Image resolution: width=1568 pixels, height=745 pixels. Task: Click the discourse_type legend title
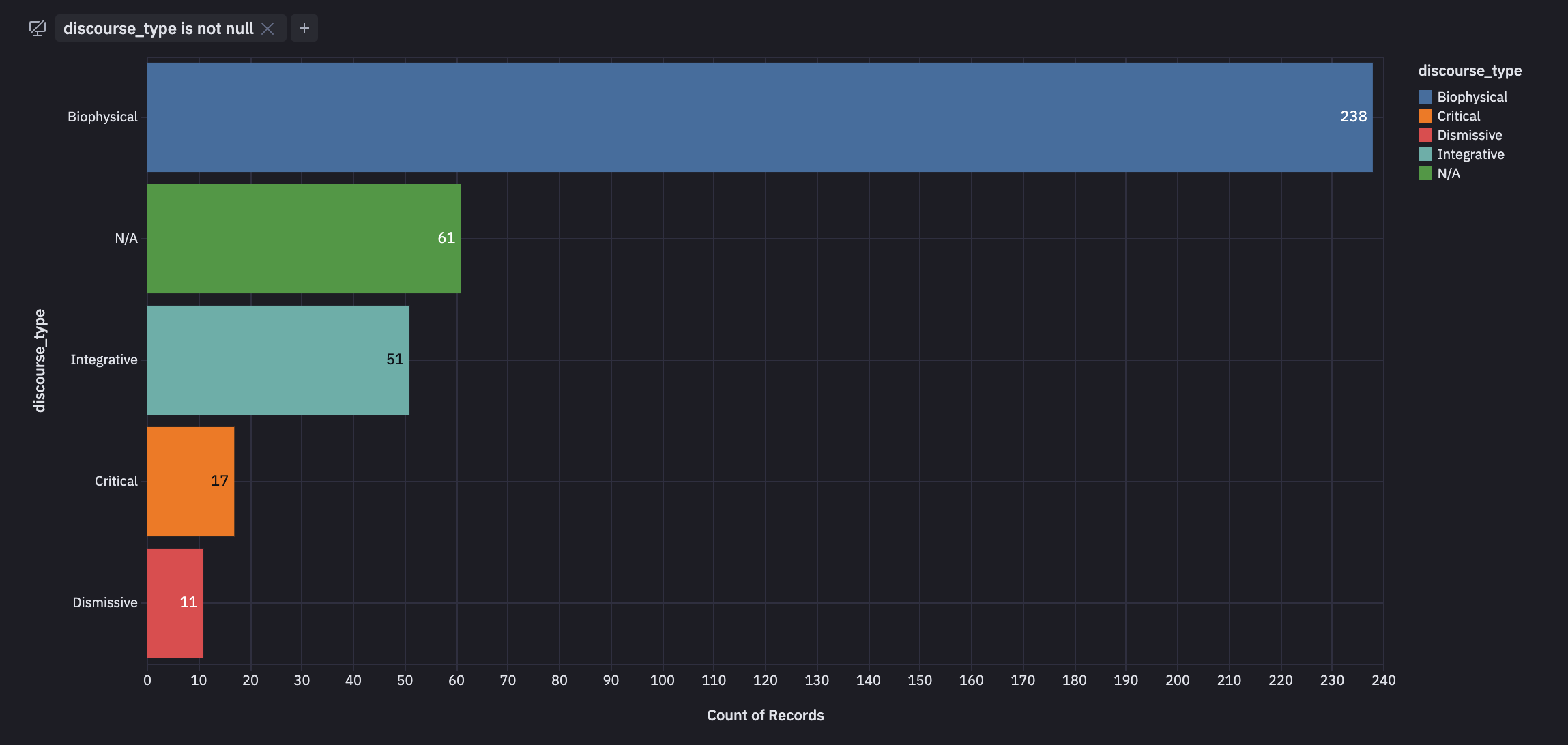[1470, 71]
